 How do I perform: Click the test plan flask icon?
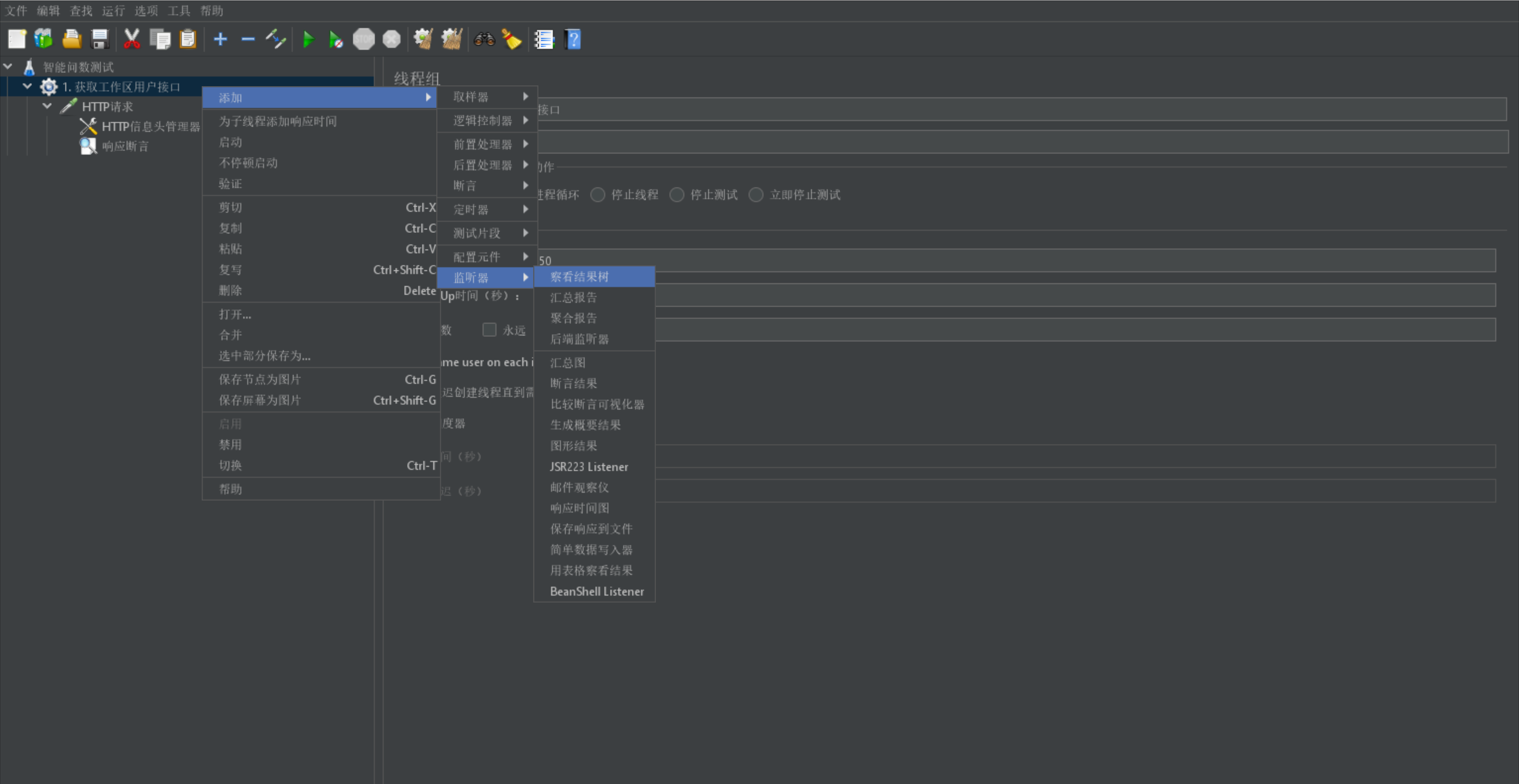(x=29, y=66)
